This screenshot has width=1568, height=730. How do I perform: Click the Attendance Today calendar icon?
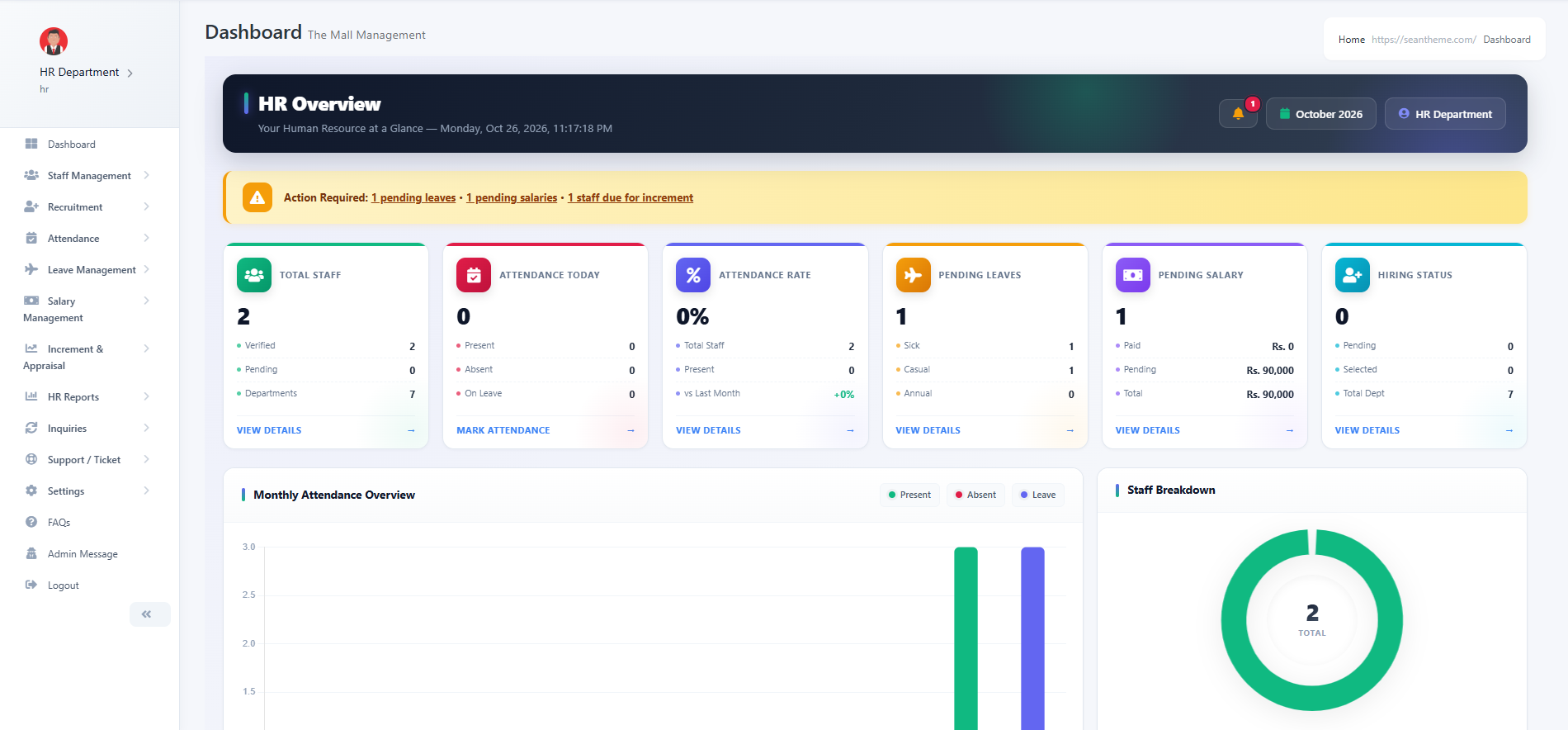pyautogui.click(x=474, y=275)
